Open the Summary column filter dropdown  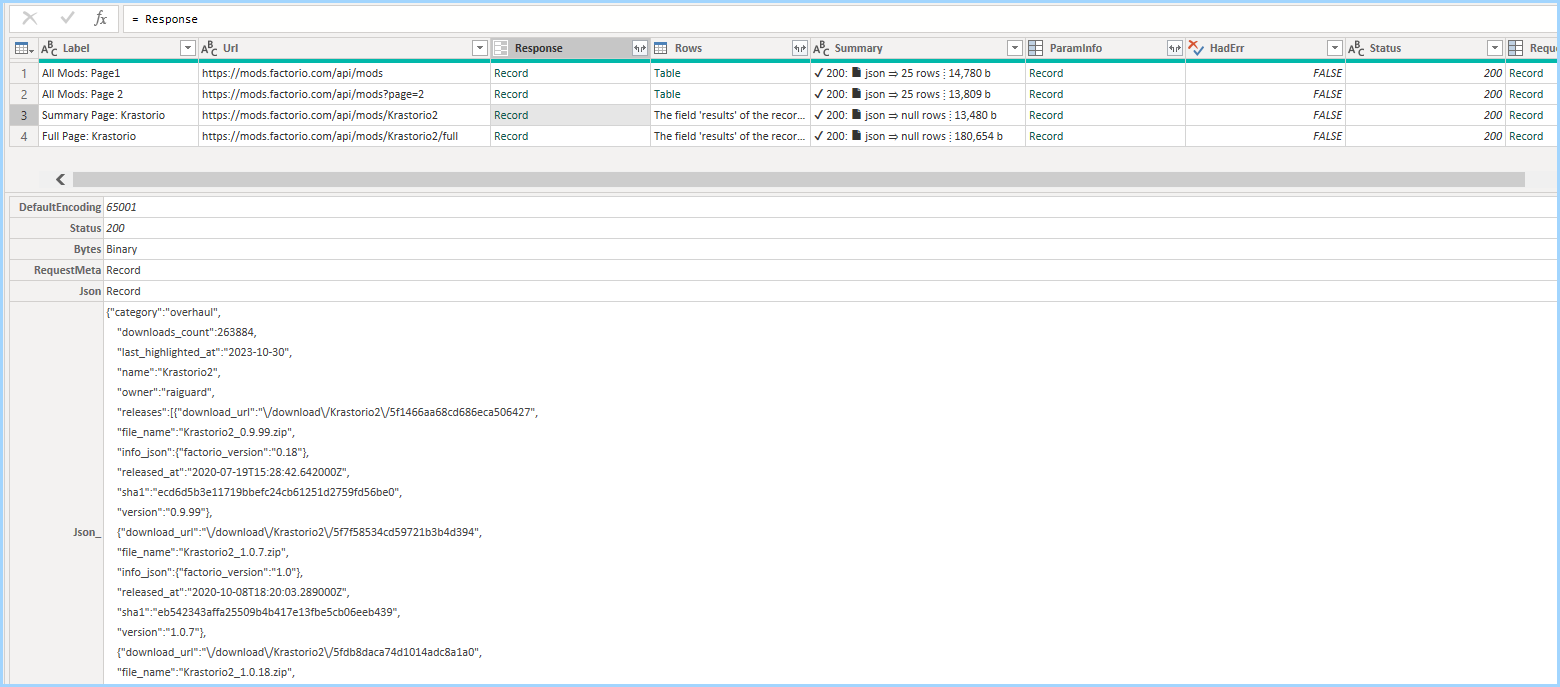(1014, 48)
